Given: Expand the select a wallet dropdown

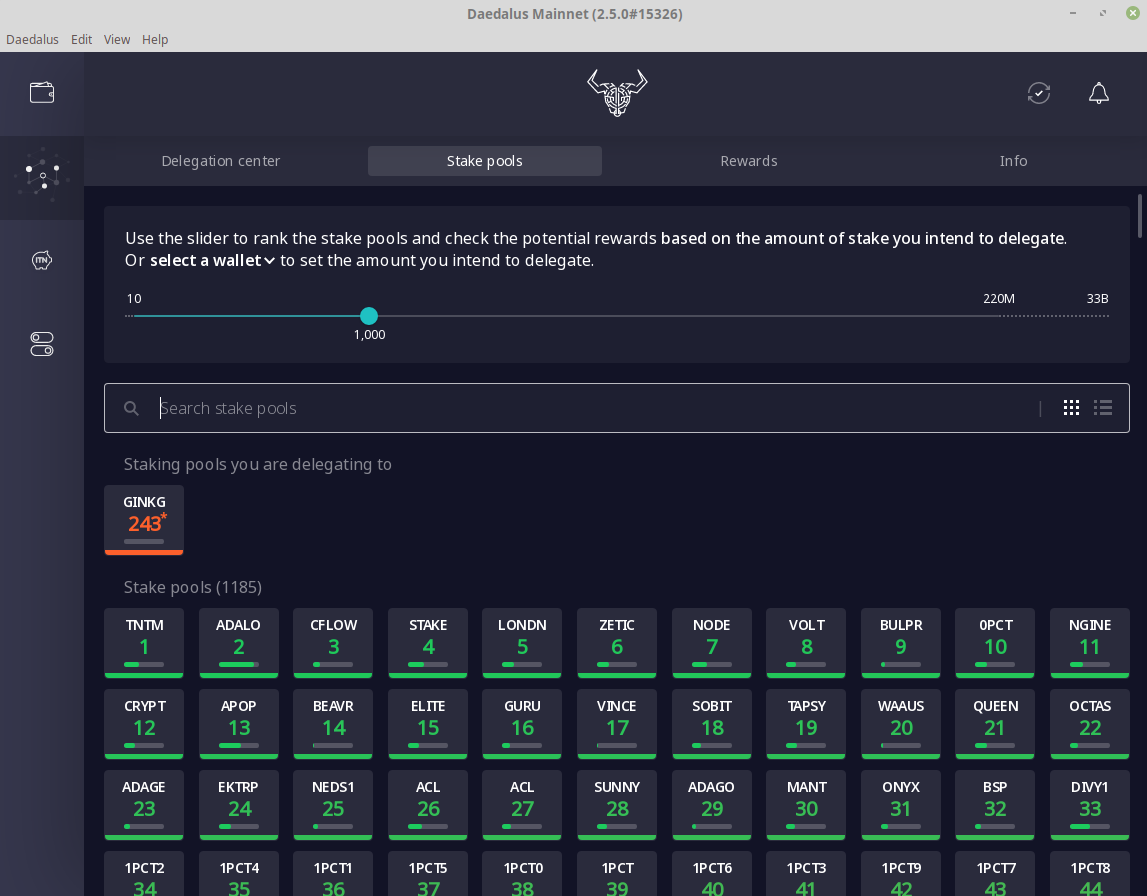Looking at the screenshot, I should [x=212, y=260].
